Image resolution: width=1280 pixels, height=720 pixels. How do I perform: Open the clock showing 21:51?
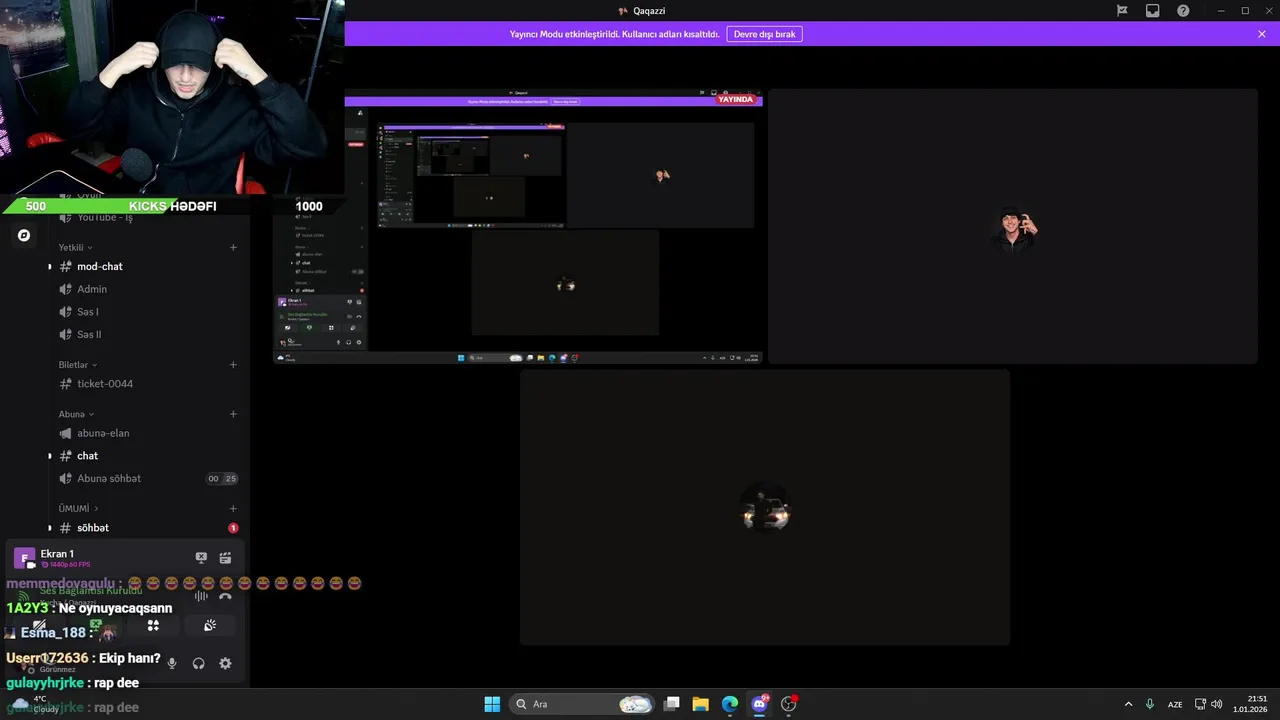pyautogui.click(x=1251, y=704)
